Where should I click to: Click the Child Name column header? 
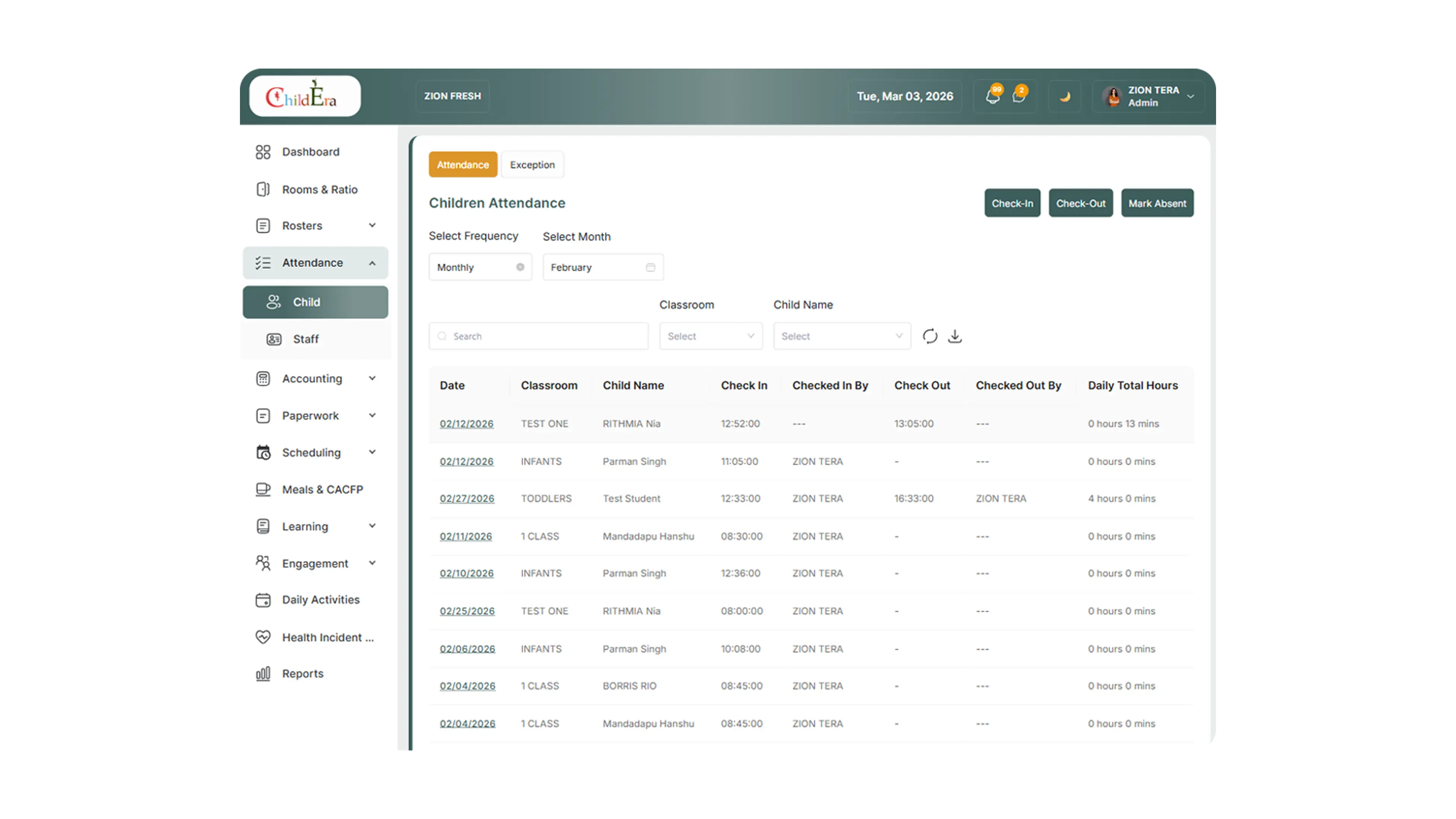coord(634,386)
